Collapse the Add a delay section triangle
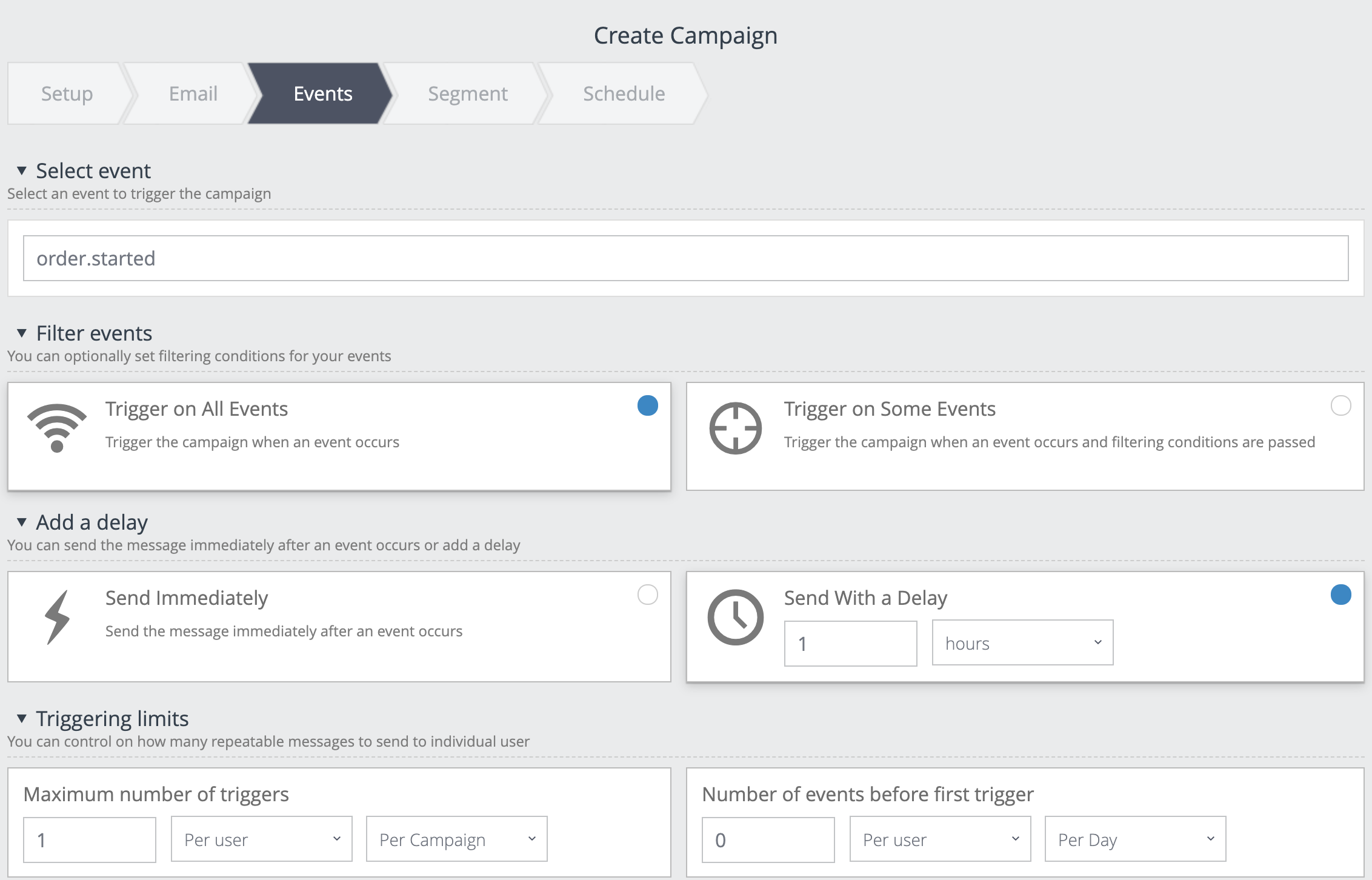The height and width of the screenshot is (880, 1372). 22,522
